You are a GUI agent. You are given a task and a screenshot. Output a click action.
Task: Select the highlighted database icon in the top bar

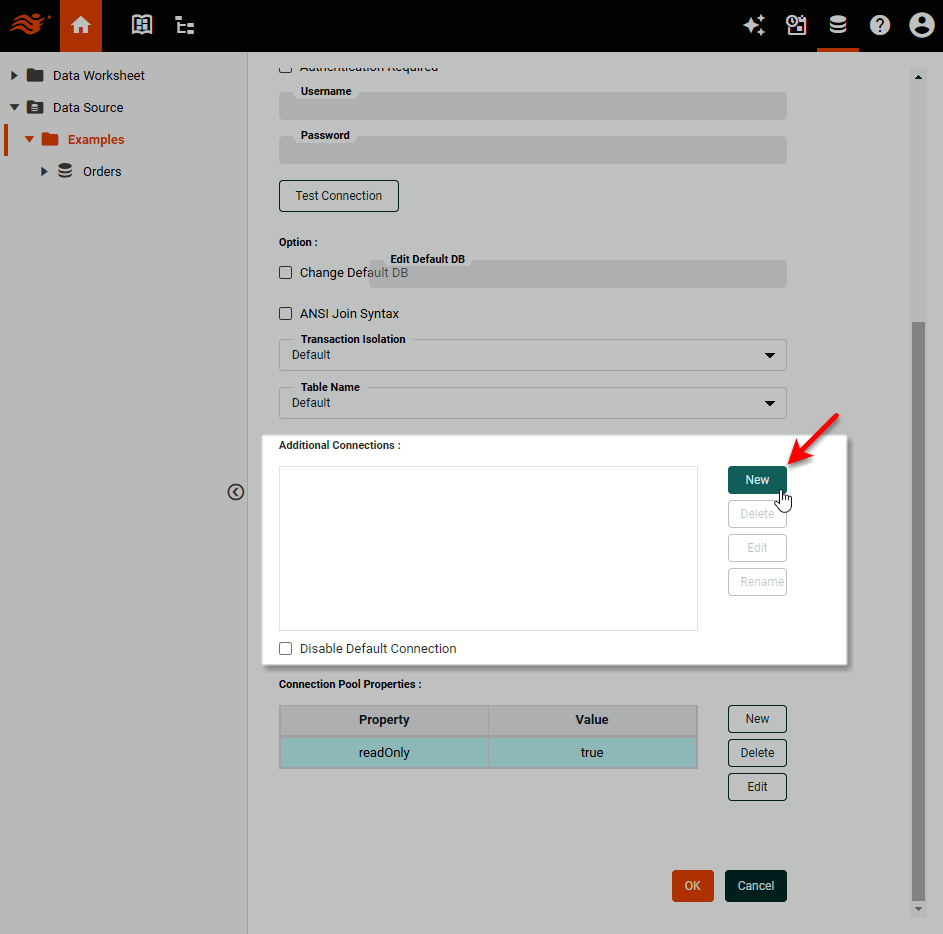point(838,25)
